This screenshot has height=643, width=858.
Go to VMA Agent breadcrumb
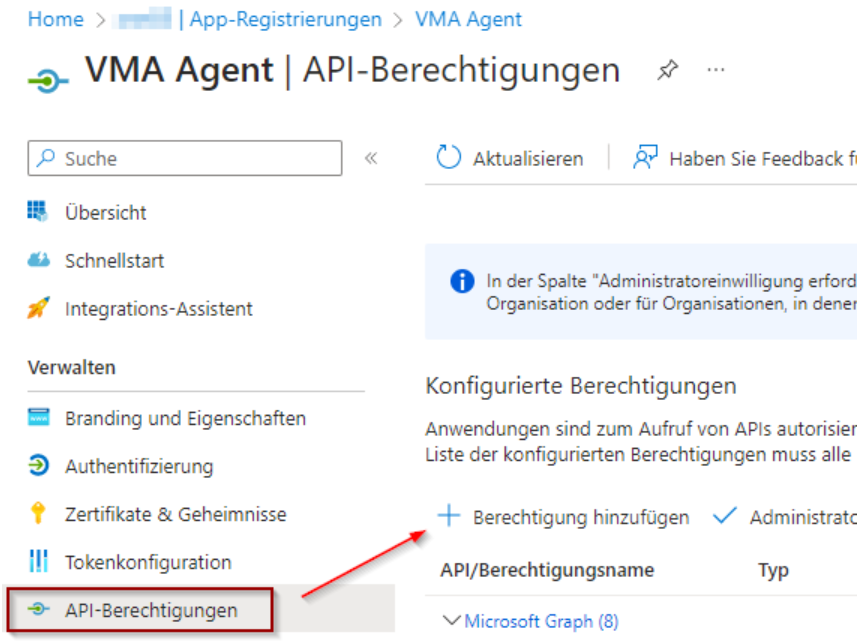point(468,19)
